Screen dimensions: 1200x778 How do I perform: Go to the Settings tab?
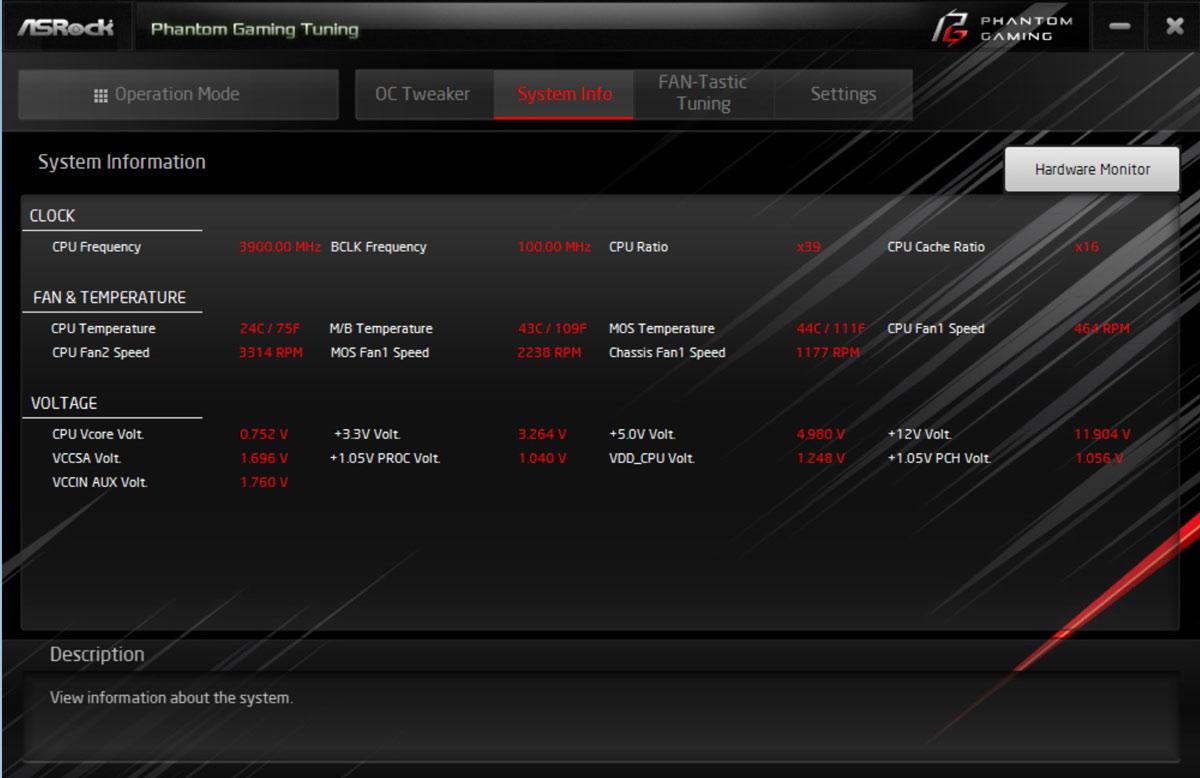point(843,94)
